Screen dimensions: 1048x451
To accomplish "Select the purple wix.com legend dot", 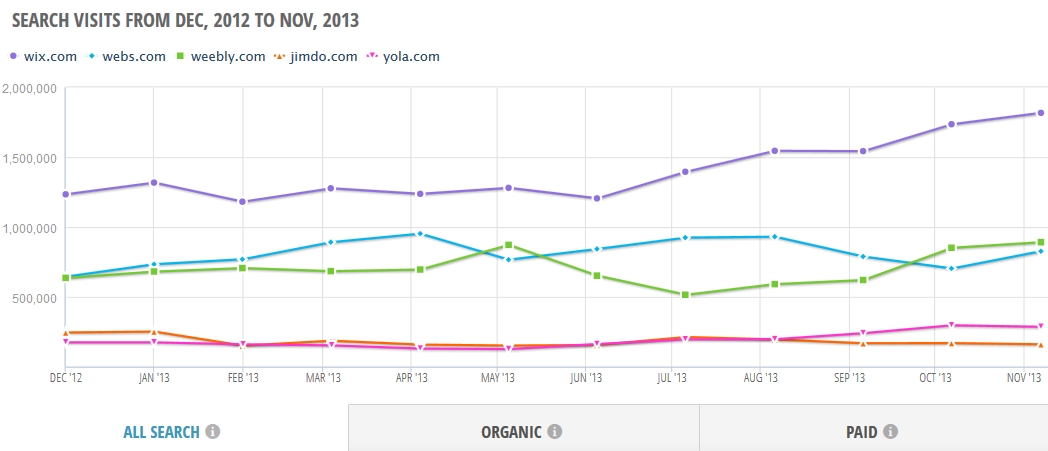I will point(13,57).
